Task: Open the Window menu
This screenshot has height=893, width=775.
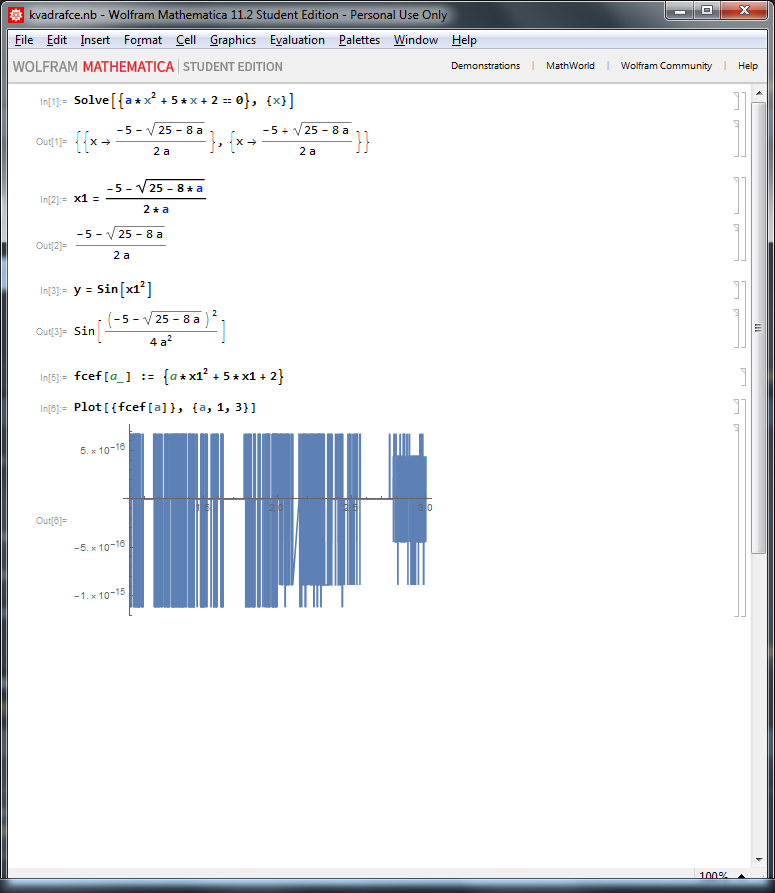Action: tap(416, 40)
